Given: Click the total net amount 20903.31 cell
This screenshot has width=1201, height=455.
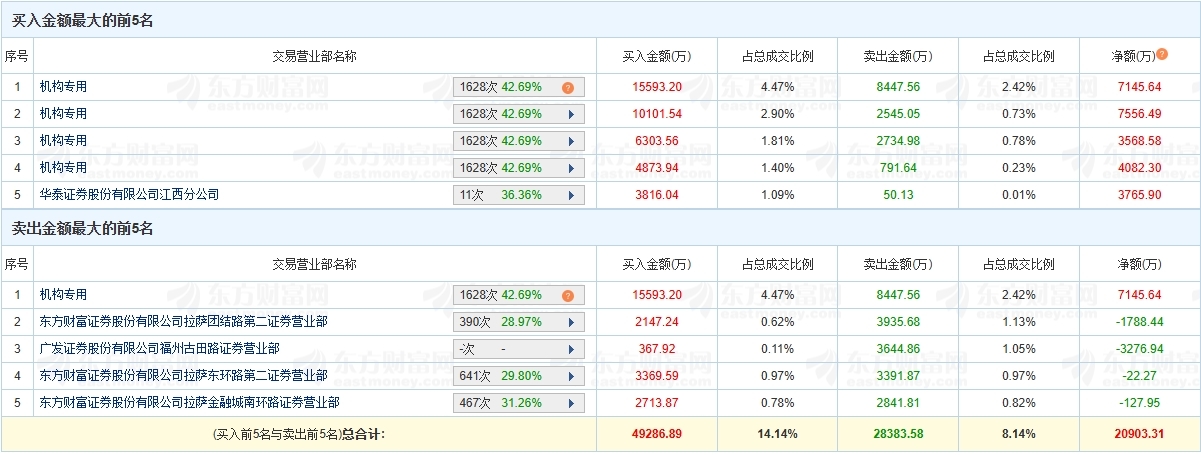Looking at the screenshot, I should 1139,434.
